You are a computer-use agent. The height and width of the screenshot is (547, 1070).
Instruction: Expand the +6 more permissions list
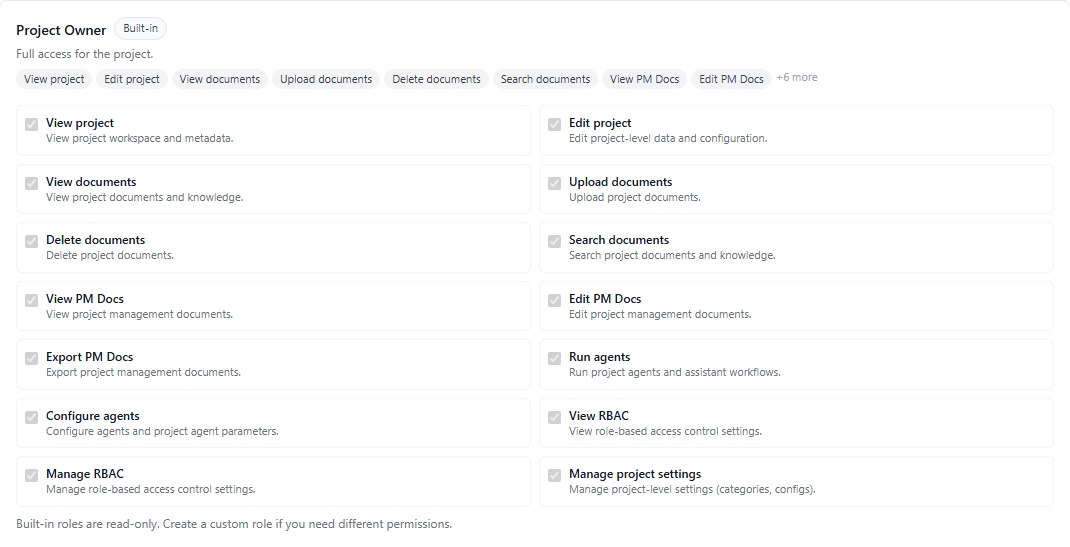797,78
